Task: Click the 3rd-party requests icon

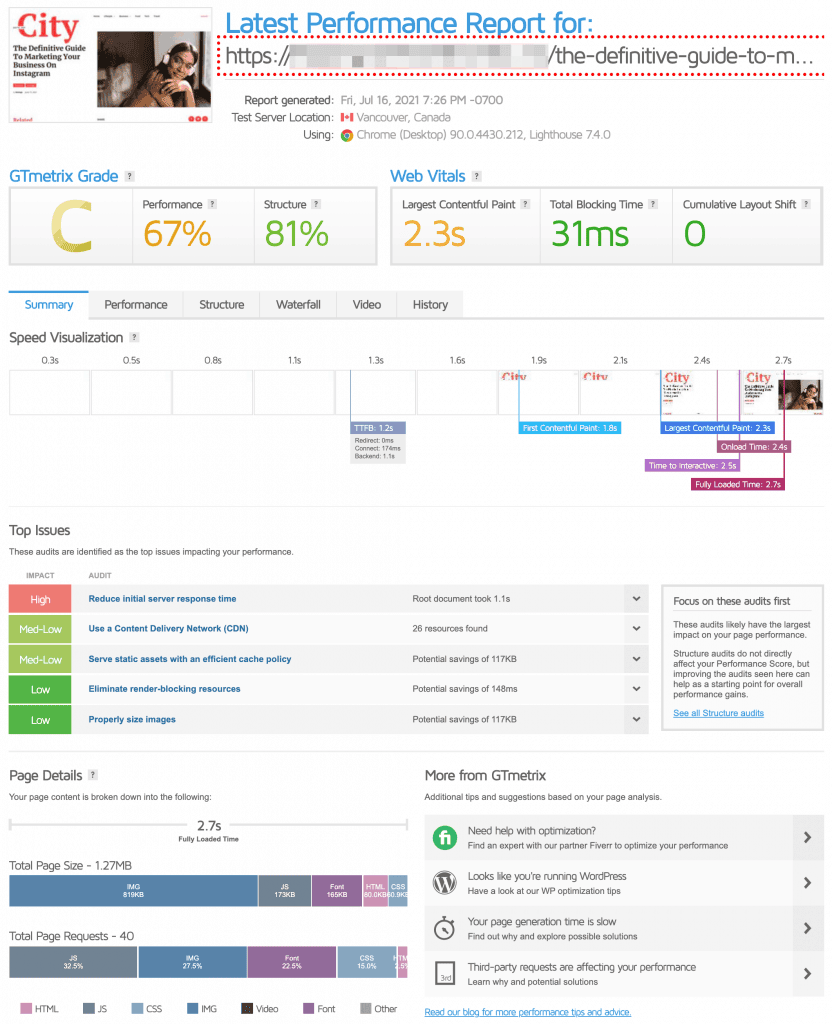Action: click(445, 973)
